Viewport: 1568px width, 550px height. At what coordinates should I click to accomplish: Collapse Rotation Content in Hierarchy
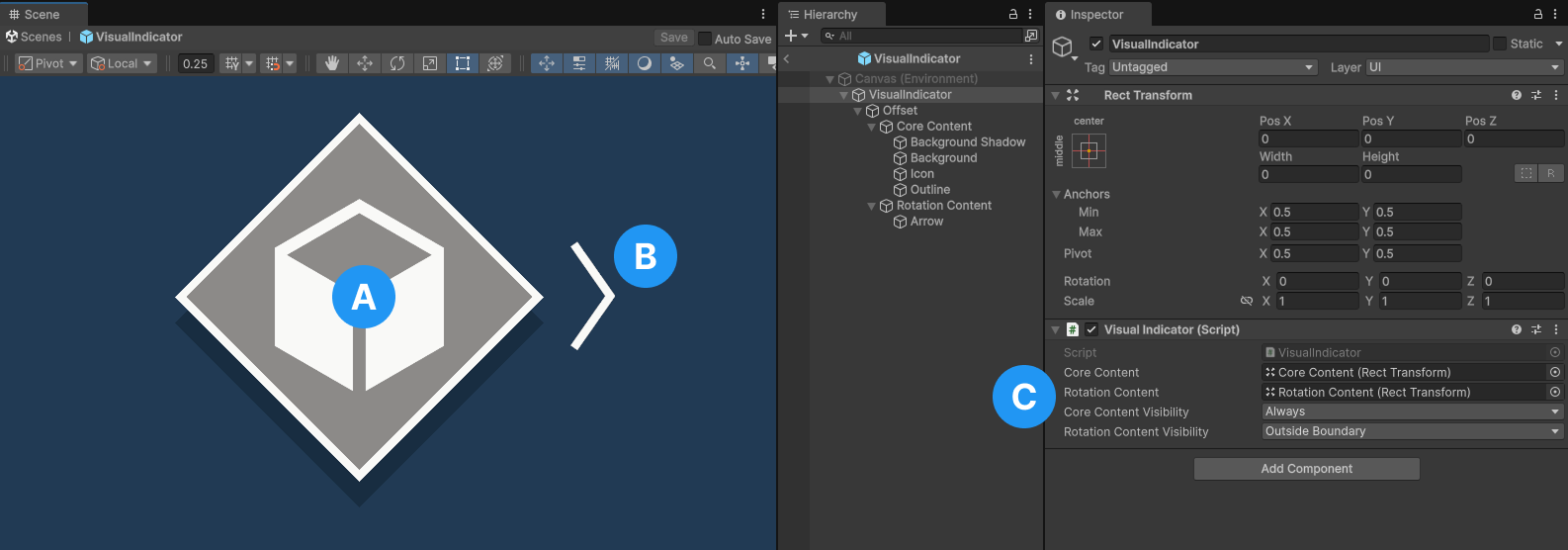click(871, 206)
